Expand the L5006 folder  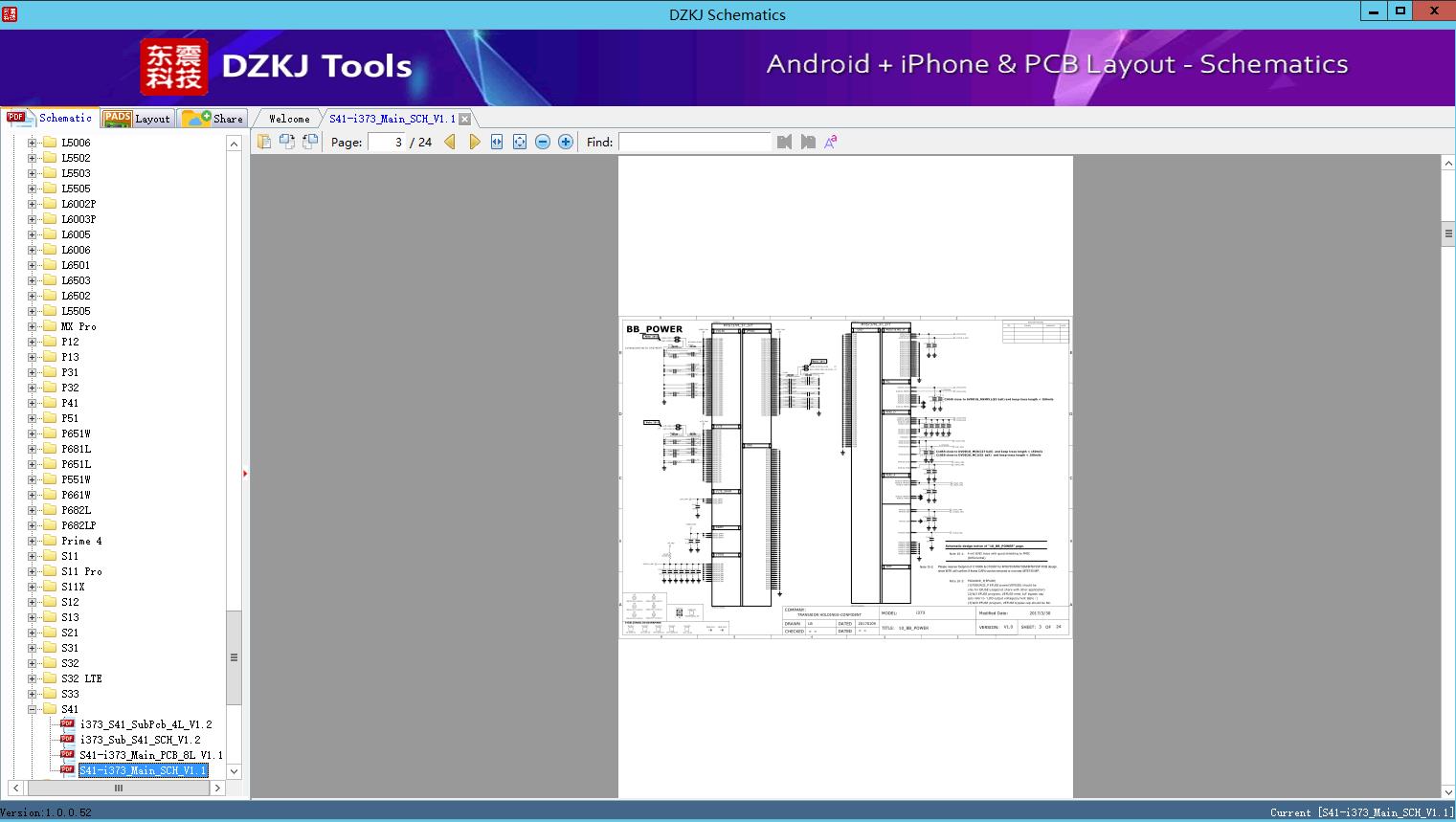coord(32,143)
